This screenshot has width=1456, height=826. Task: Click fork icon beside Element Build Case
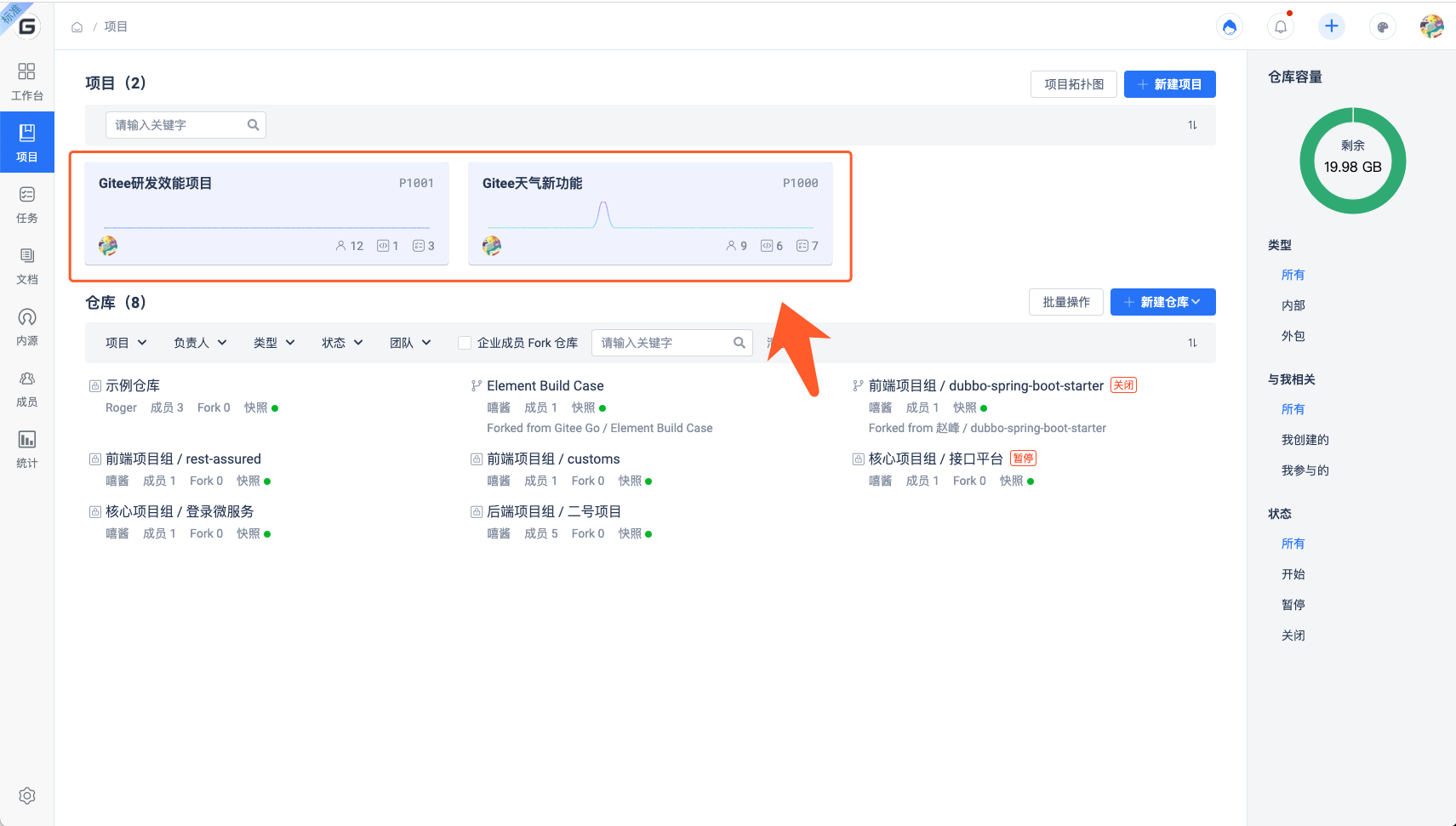477,386
